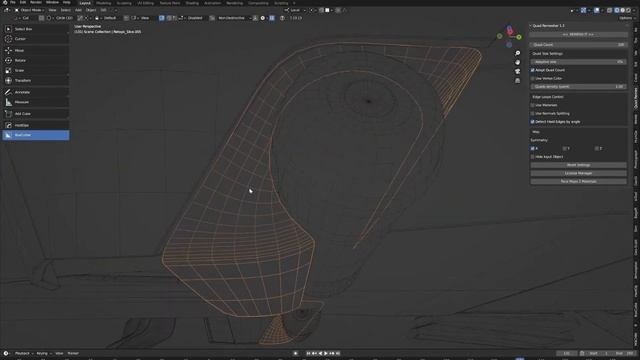Click the Blender logo menu icon
Screen dimensions: 640x360
(x=5, y=2)
